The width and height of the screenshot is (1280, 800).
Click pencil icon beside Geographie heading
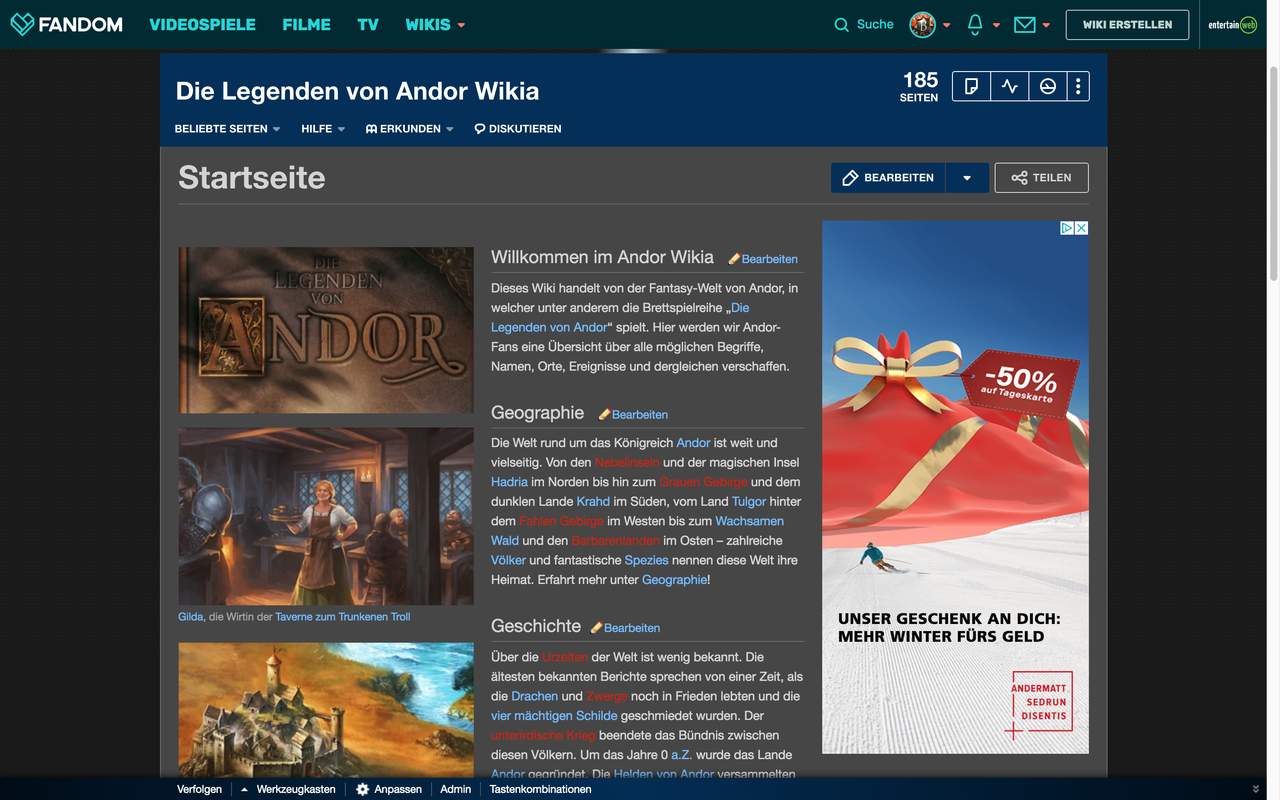pos(604,414)
